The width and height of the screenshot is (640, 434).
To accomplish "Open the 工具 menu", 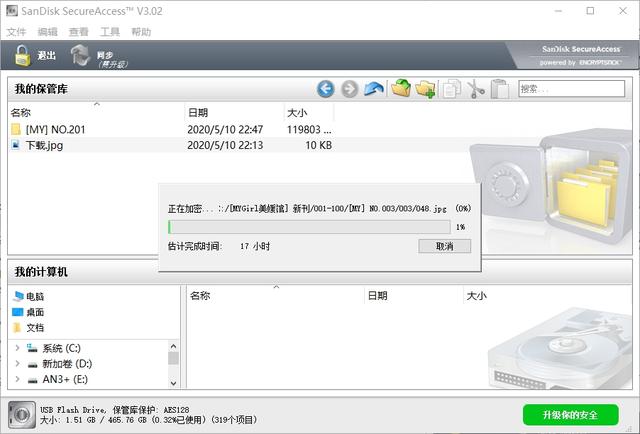I will tap(110, 32).
